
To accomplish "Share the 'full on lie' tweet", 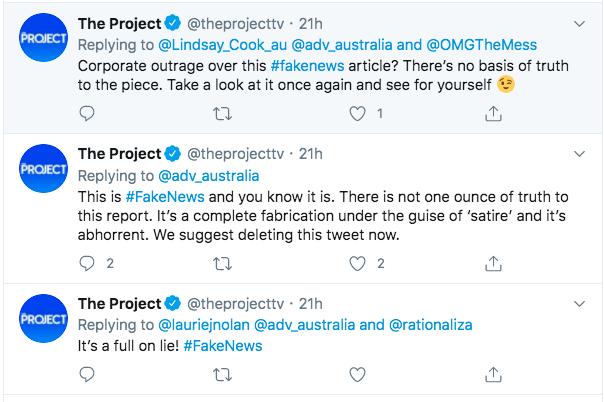I will [x=493, y=374].
